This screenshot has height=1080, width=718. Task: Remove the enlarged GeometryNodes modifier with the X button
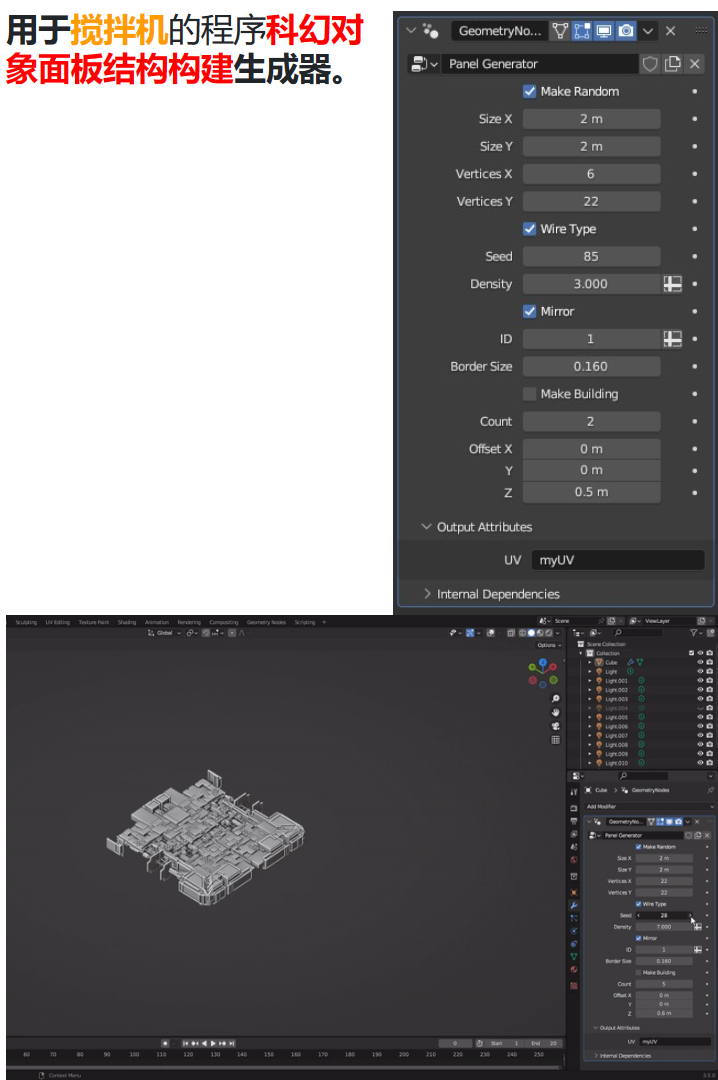[x=670, y=31]
